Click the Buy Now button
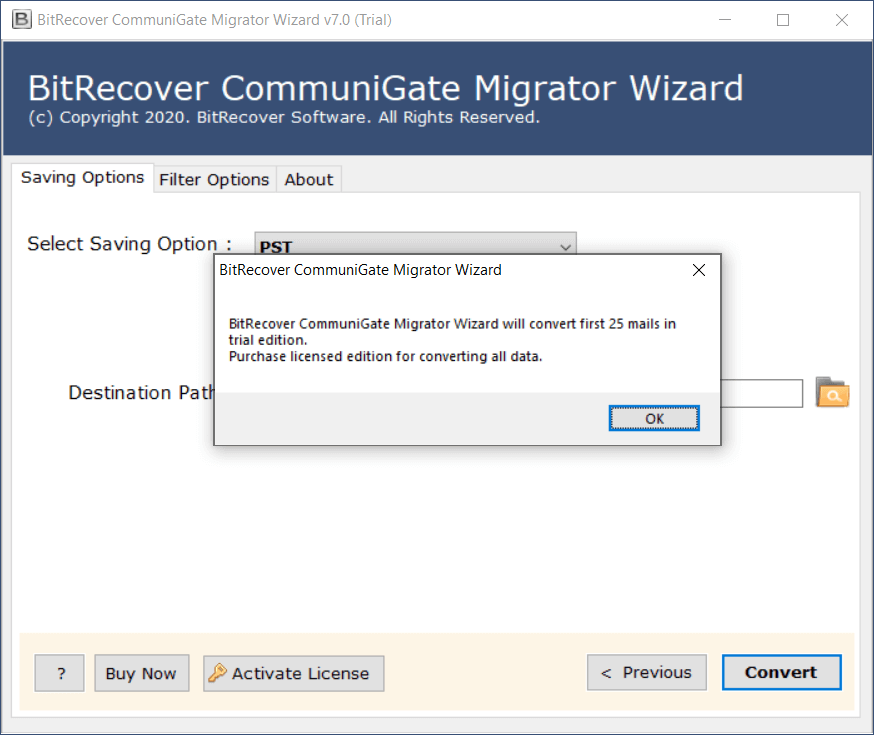Screen dimensions: 874x735 142,673
